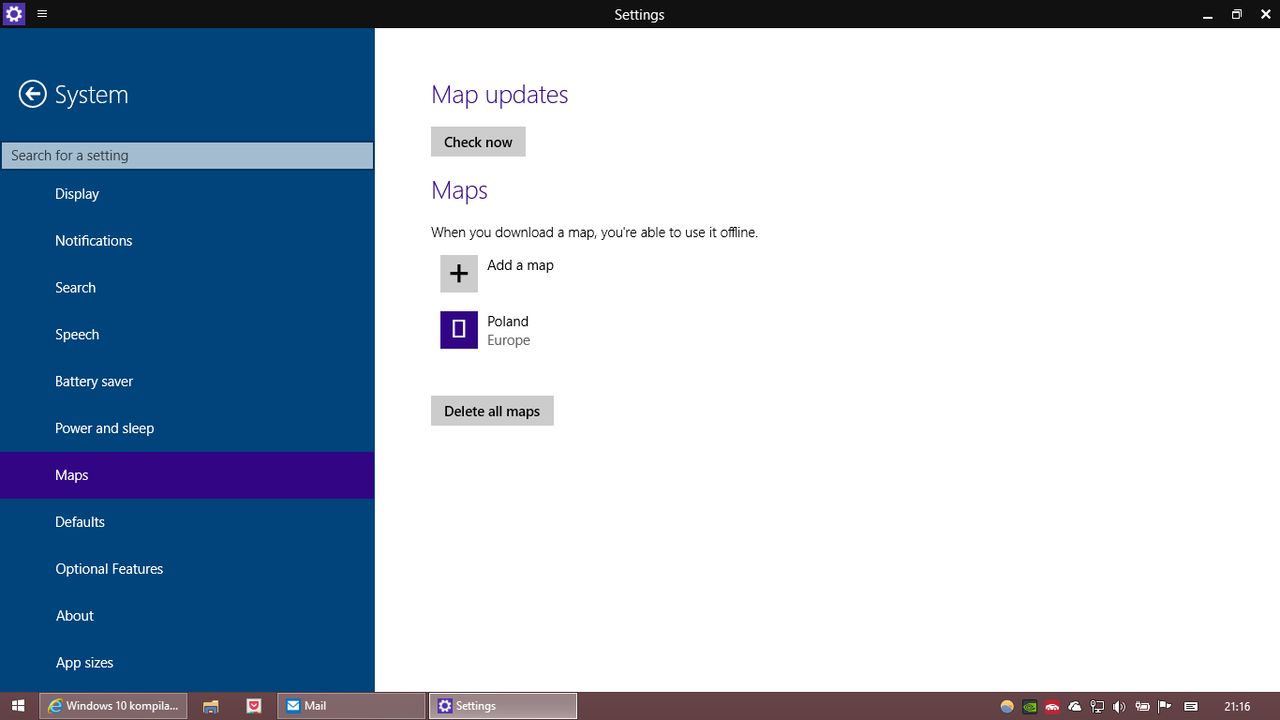Viewport: 1280px width, 720px height.
Task: Restore down the Settings window
Action: (x=1237, y=14)
